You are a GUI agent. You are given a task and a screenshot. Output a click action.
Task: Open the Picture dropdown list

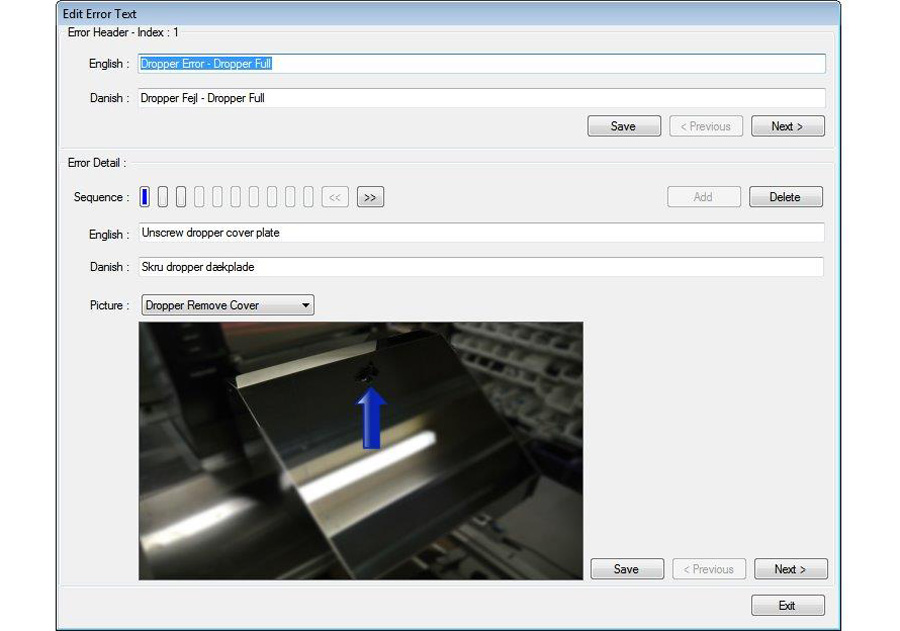306,305
